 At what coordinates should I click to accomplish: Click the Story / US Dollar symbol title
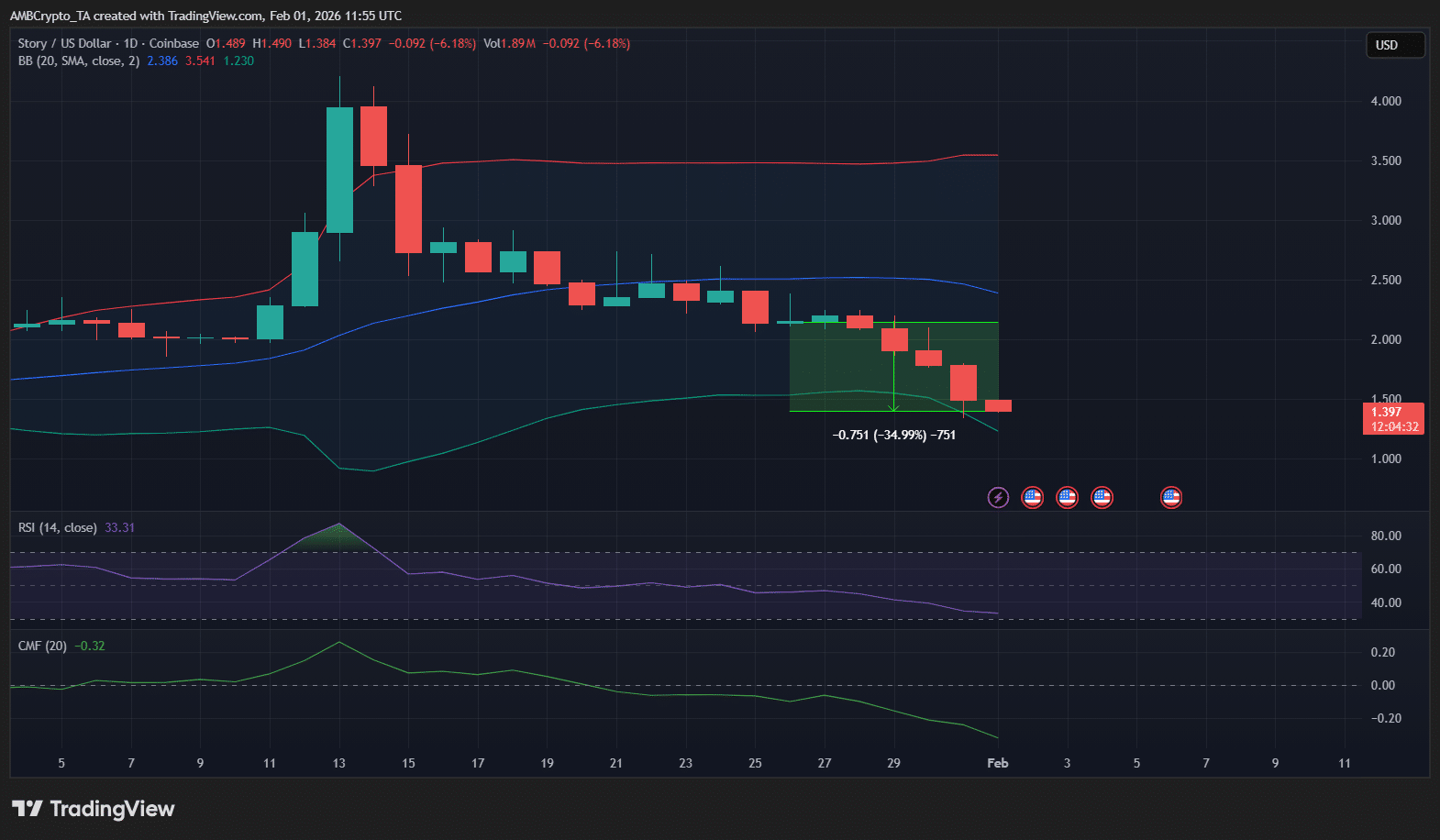point(64,43)
